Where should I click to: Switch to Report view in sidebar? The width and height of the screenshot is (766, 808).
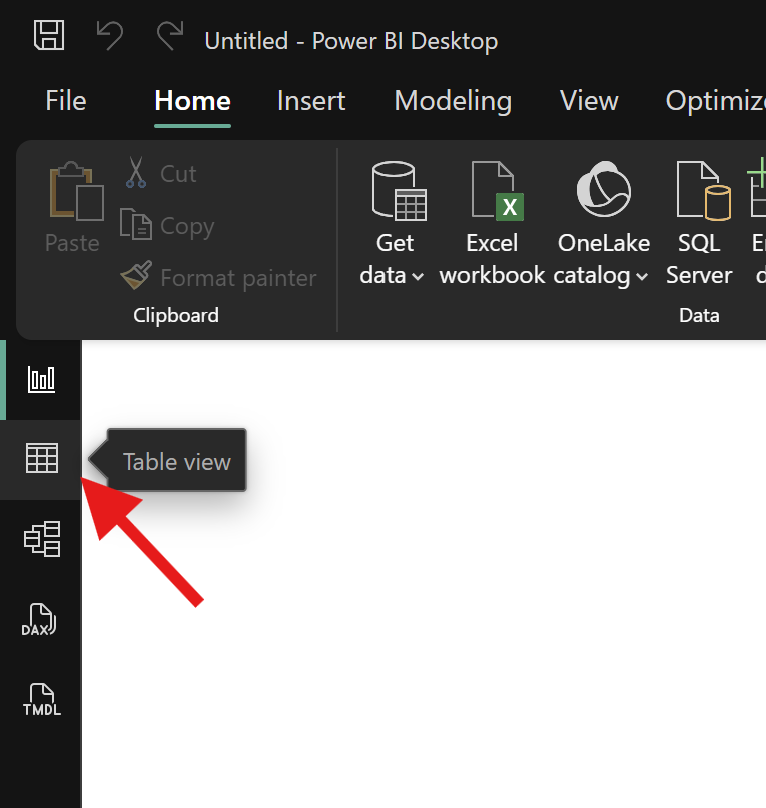click(x=41, y=380)
